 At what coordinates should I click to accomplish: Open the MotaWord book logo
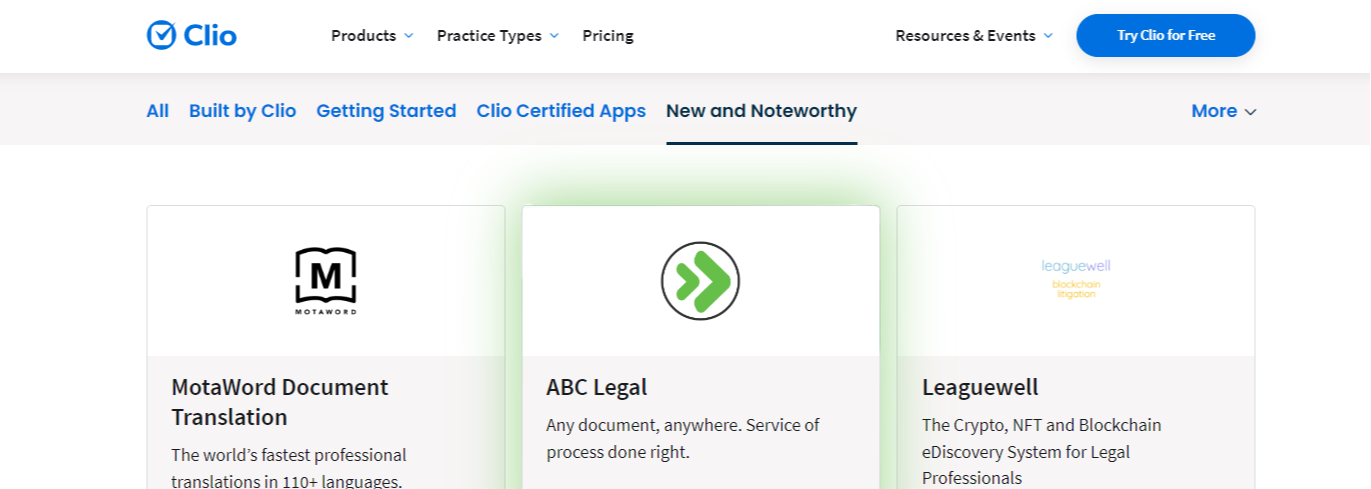tap(326, 281)
